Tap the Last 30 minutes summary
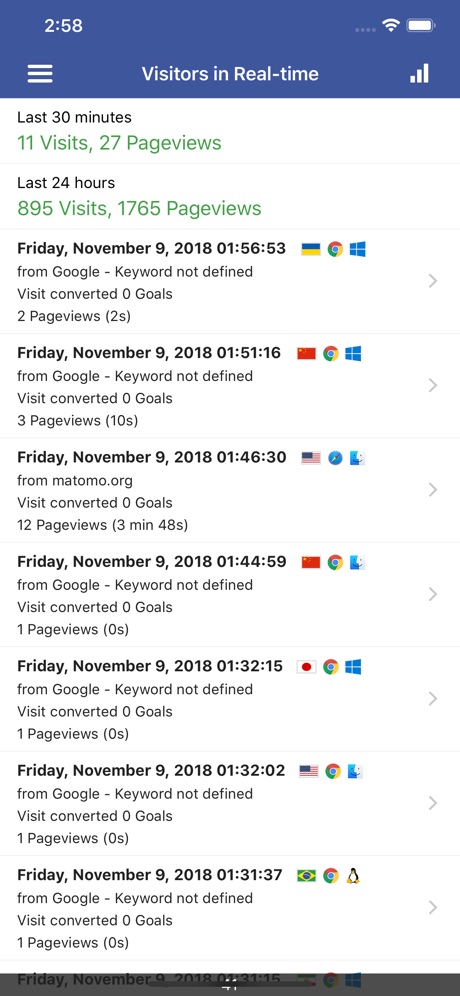The height and width of the screenshot is (996, 460). coord(230,131)
